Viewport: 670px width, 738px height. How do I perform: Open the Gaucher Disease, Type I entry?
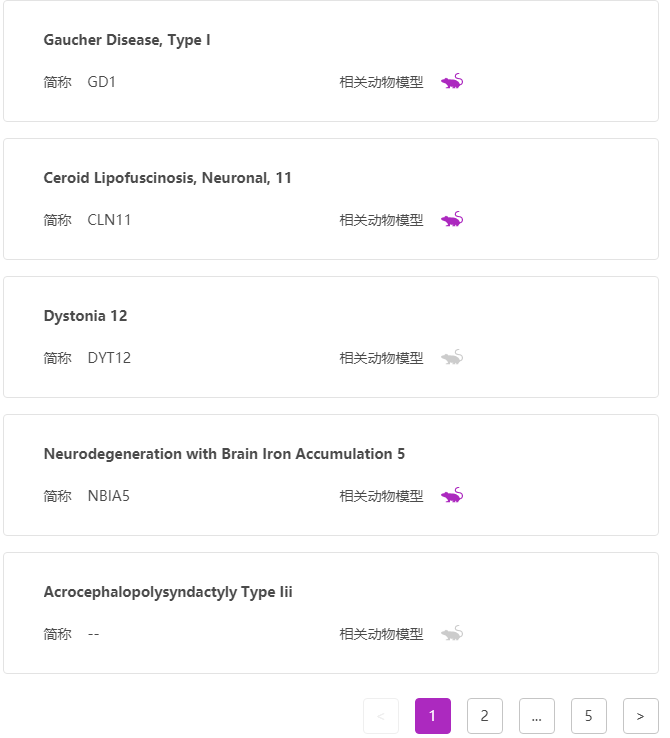pyautogui.click(x=127, y=40)
